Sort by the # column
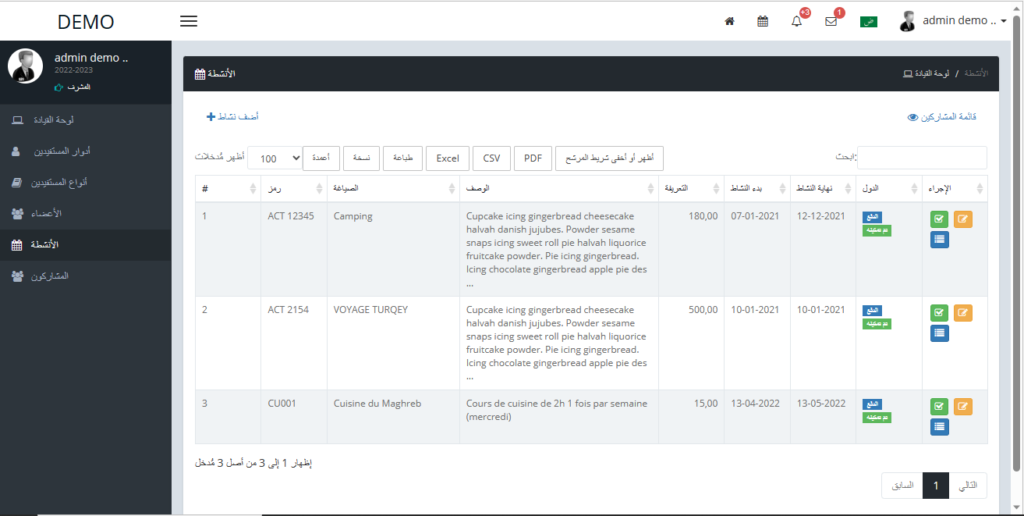Image resolution: width=1024 pixels, height=516 pixels. pos(228,188)
